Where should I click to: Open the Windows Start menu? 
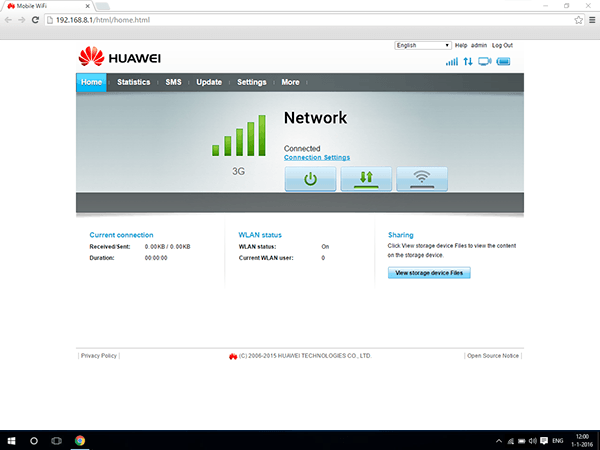[11, 441]
